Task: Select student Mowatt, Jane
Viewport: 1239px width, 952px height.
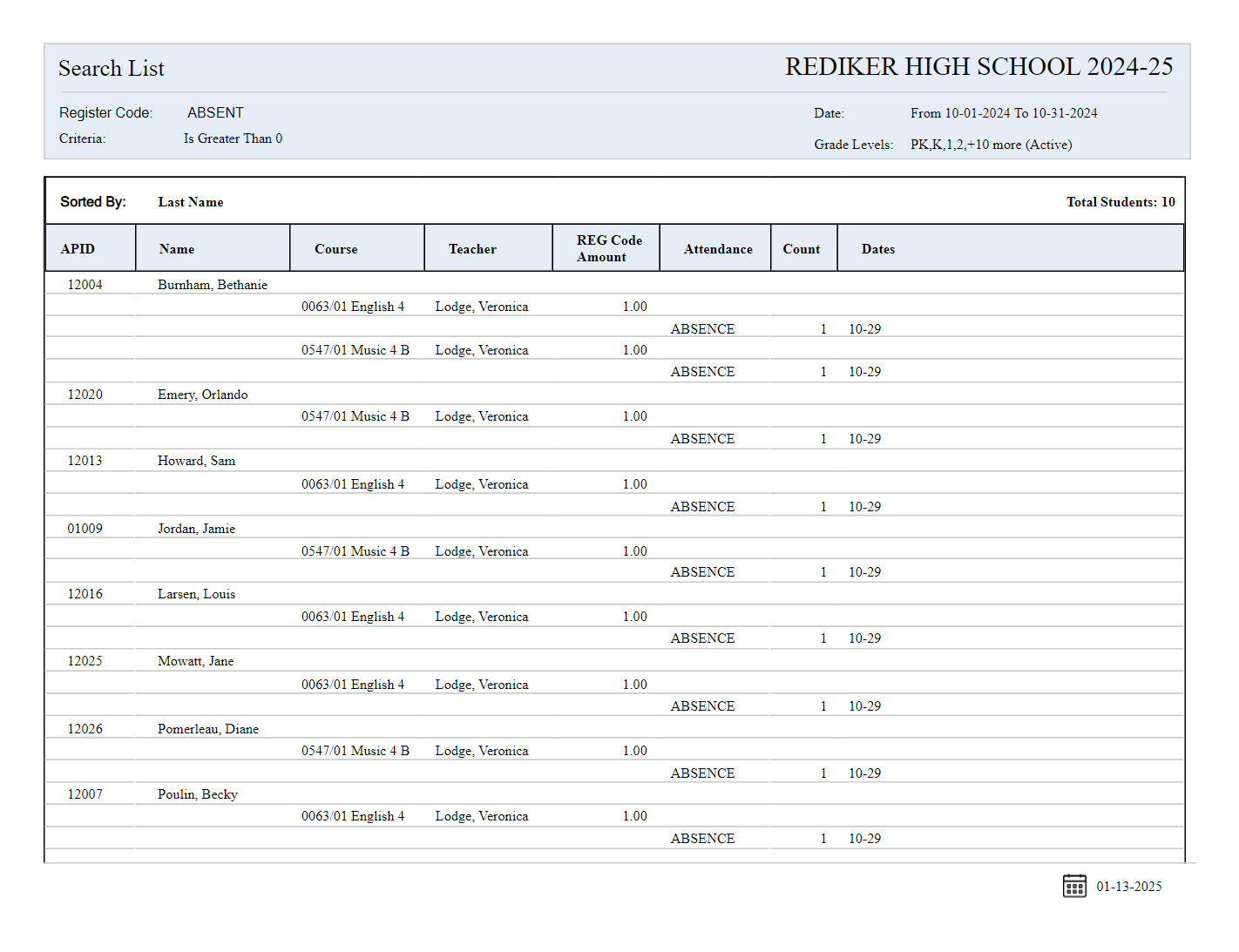Action: tap(196, 661)
